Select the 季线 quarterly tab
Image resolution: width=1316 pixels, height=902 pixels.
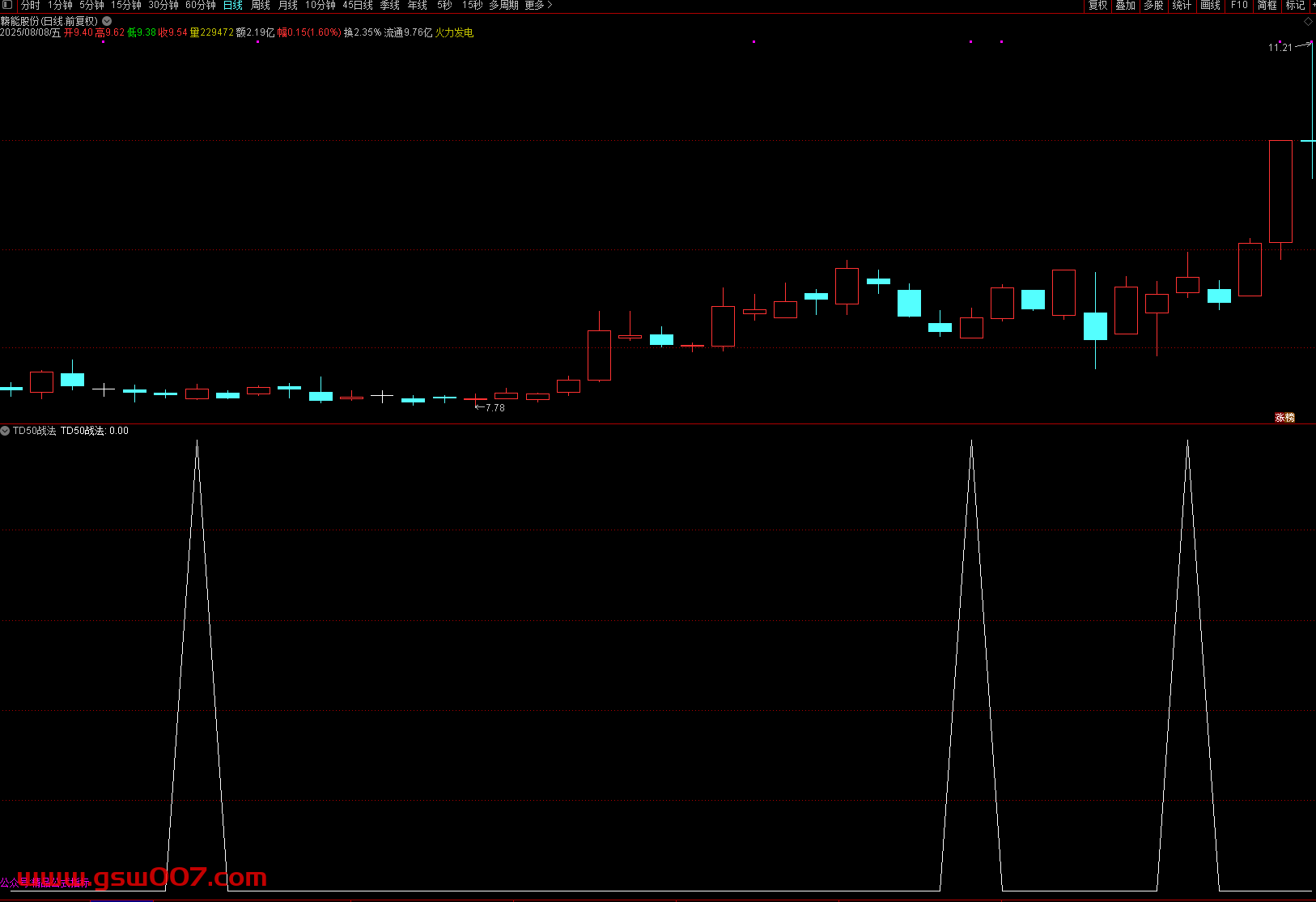[x=390, y=6]
